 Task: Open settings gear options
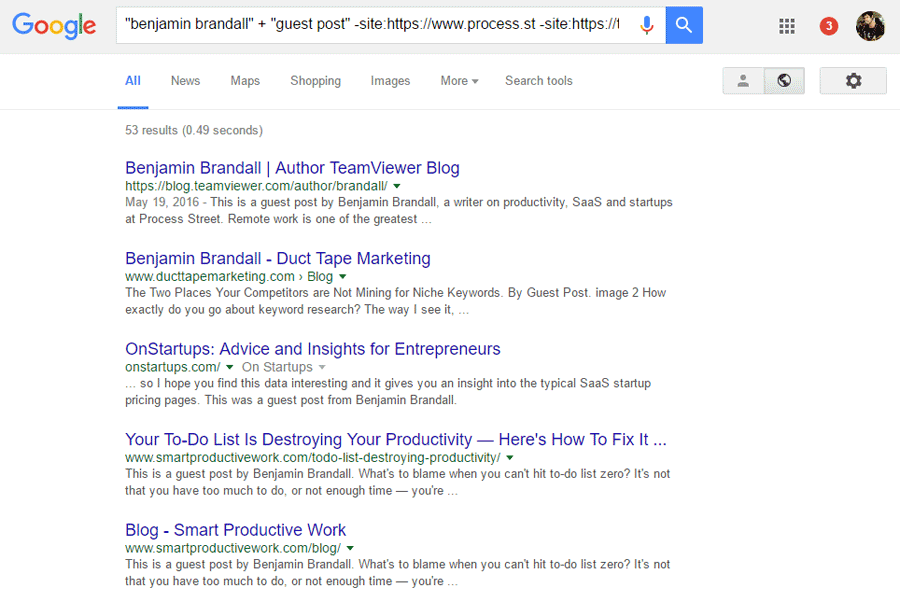click(x=853, y=81)
